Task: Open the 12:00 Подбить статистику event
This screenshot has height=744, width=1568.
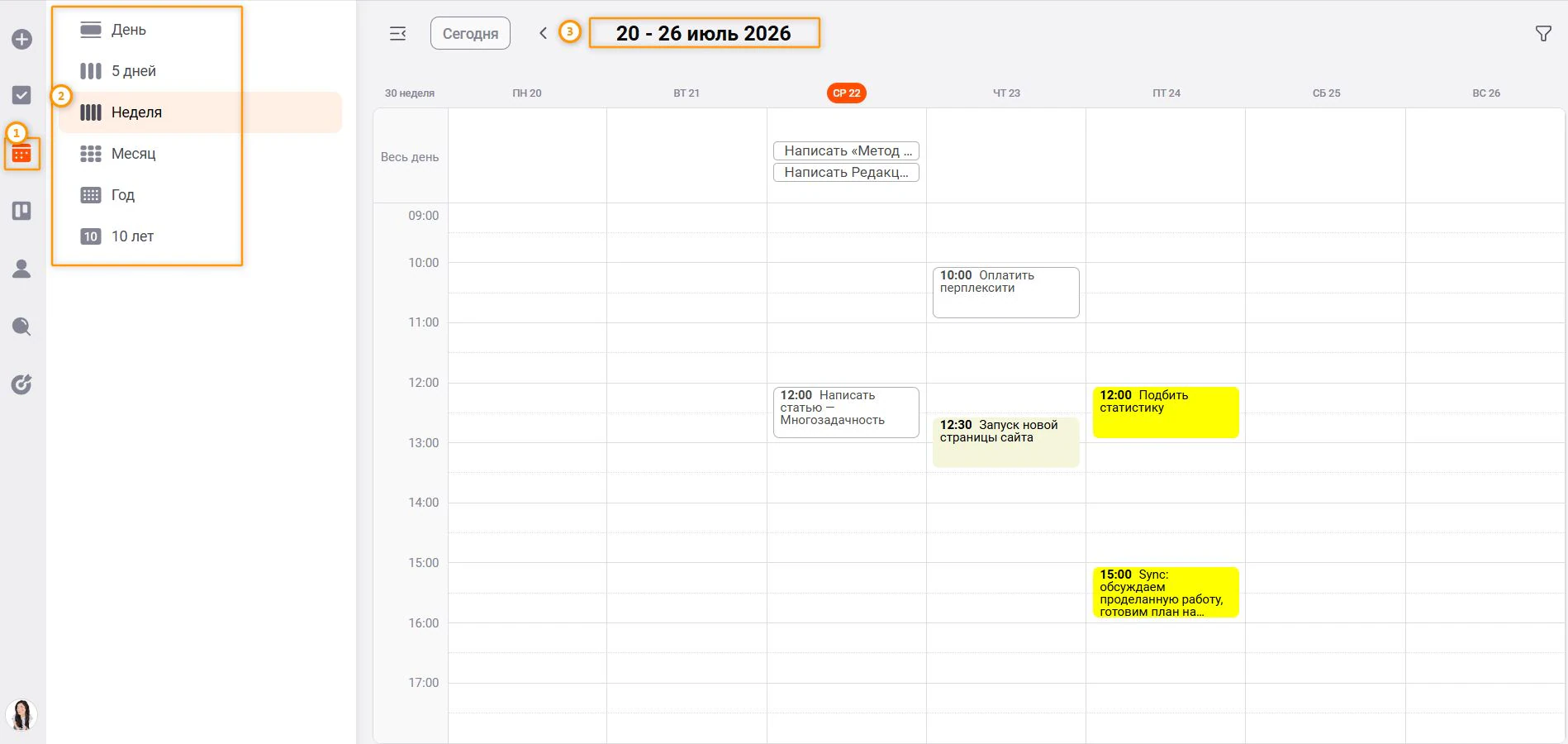Action: click(1166, 412)
